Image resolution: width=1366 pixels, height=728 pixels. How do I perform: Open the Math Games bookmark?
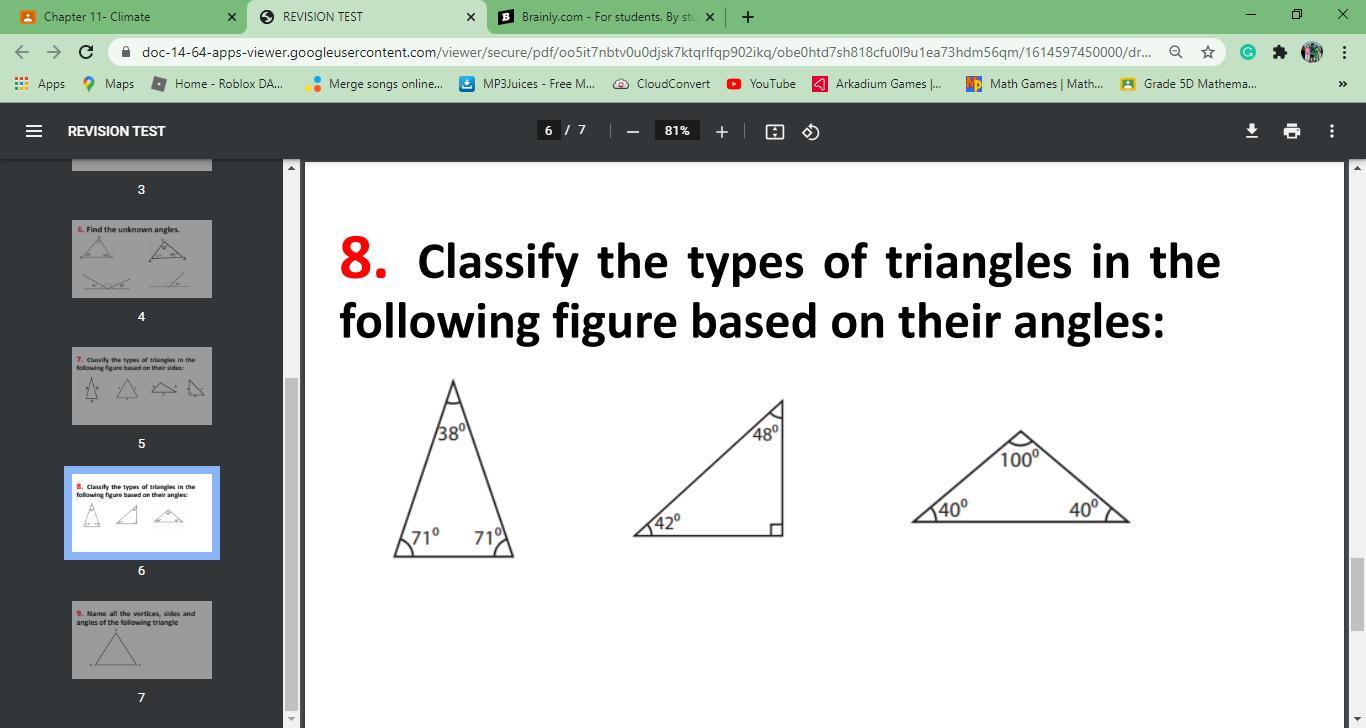point(1034,84)
